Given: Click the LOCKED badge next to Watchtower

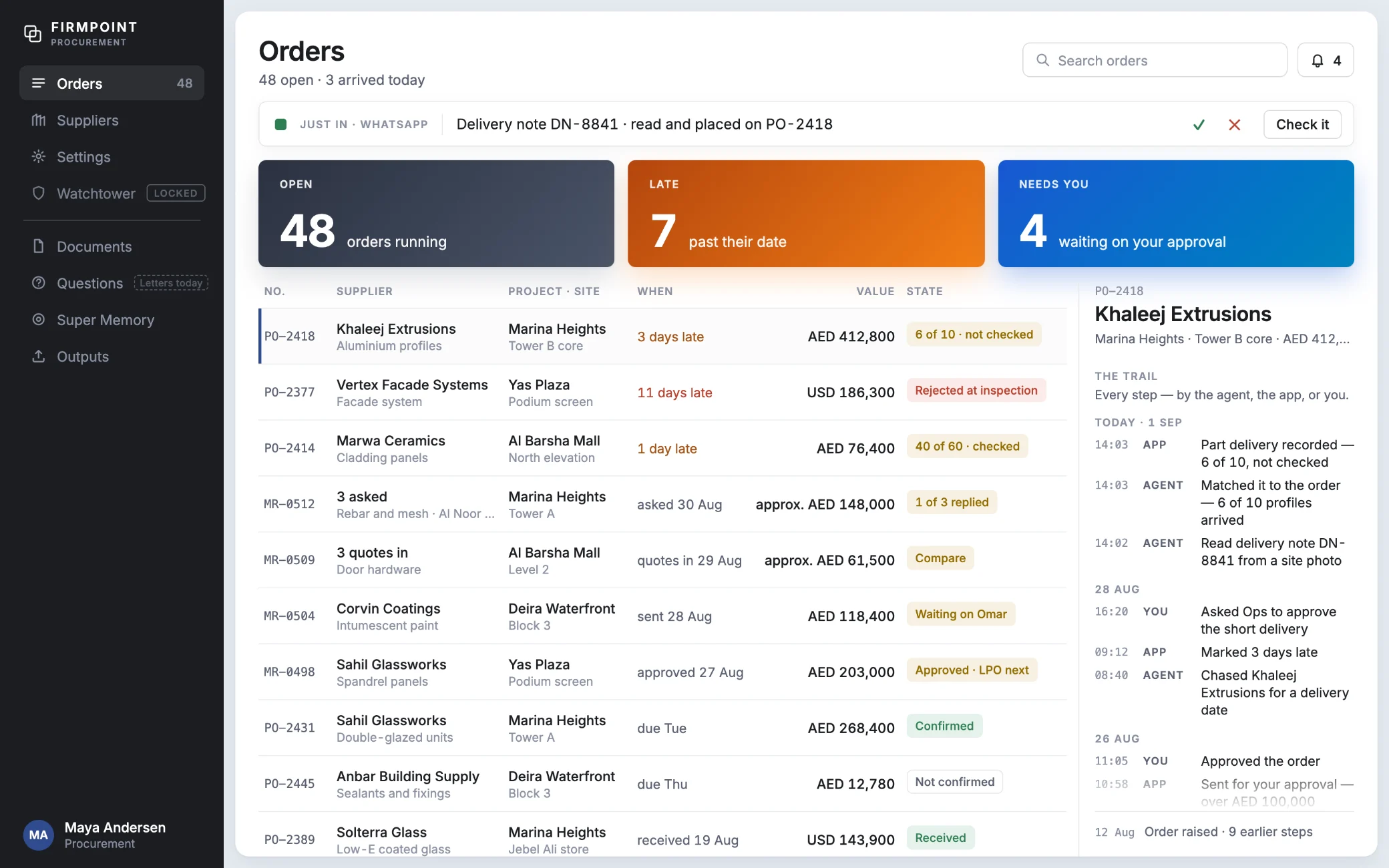Looking at the screenshot, I should point(176,193).
